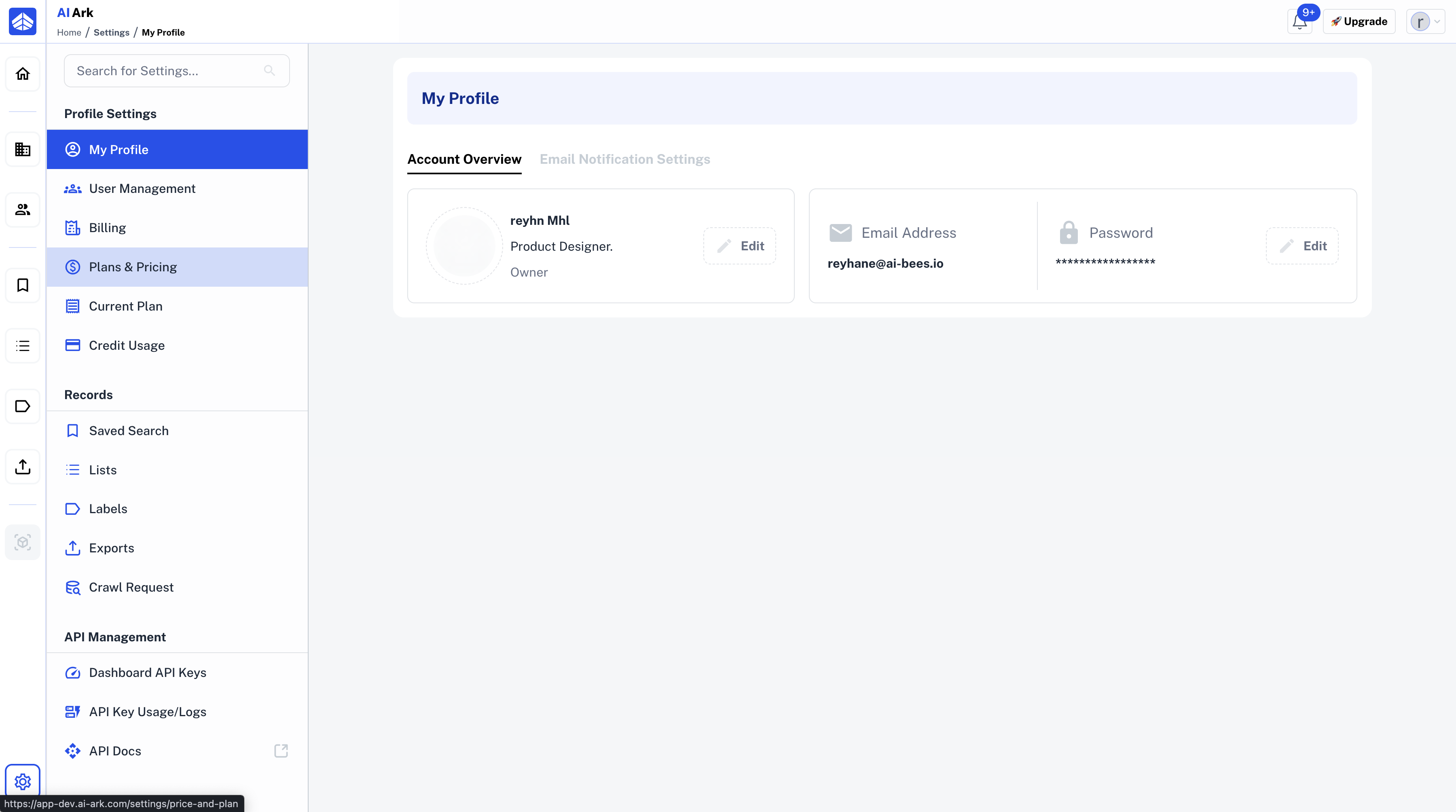This screenshot has width=1456, height=812.
Task: Open the people icon in left rail
Action: 23,209
